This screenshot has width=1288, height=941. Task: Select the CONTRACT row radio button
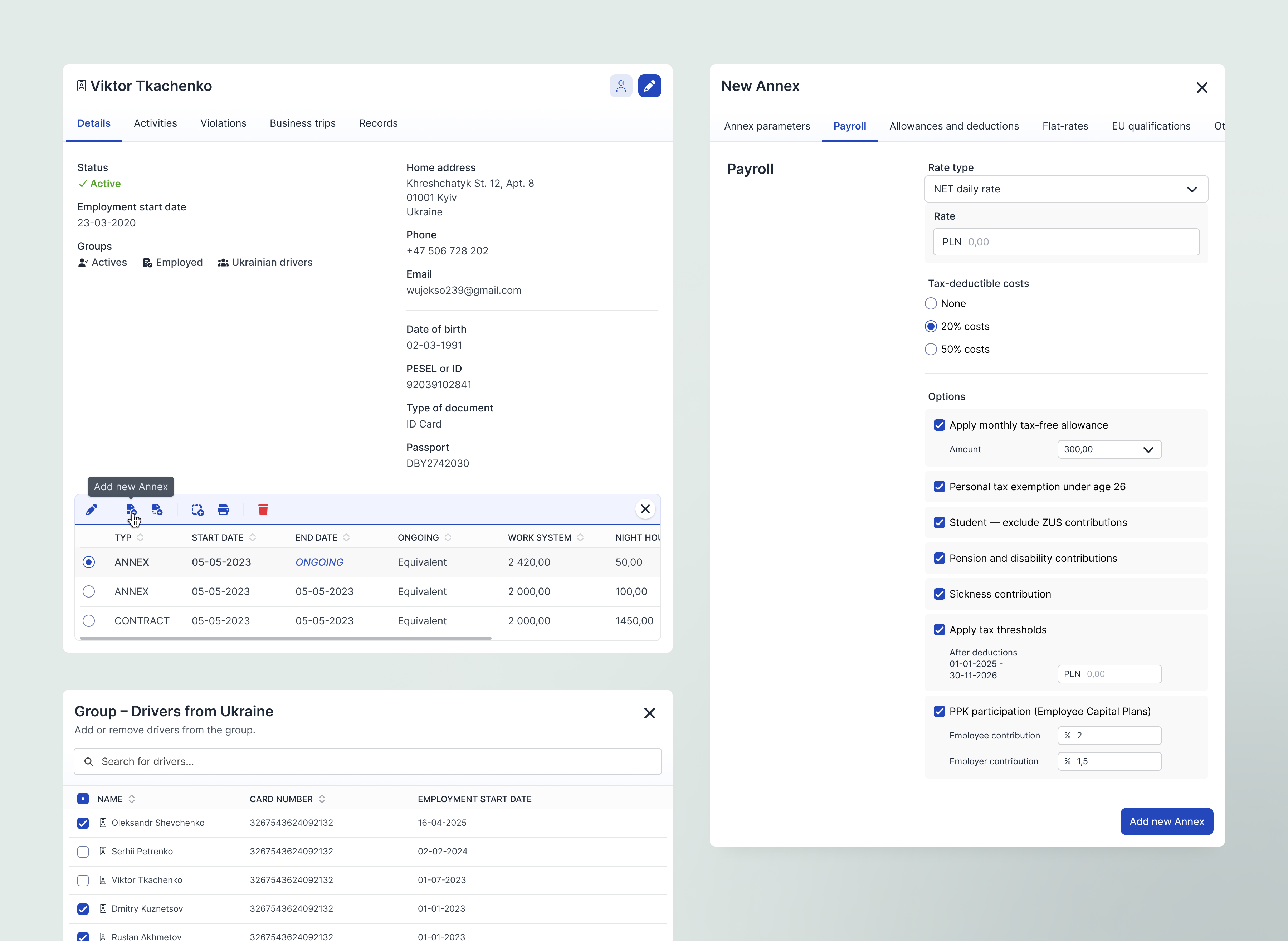89,621
